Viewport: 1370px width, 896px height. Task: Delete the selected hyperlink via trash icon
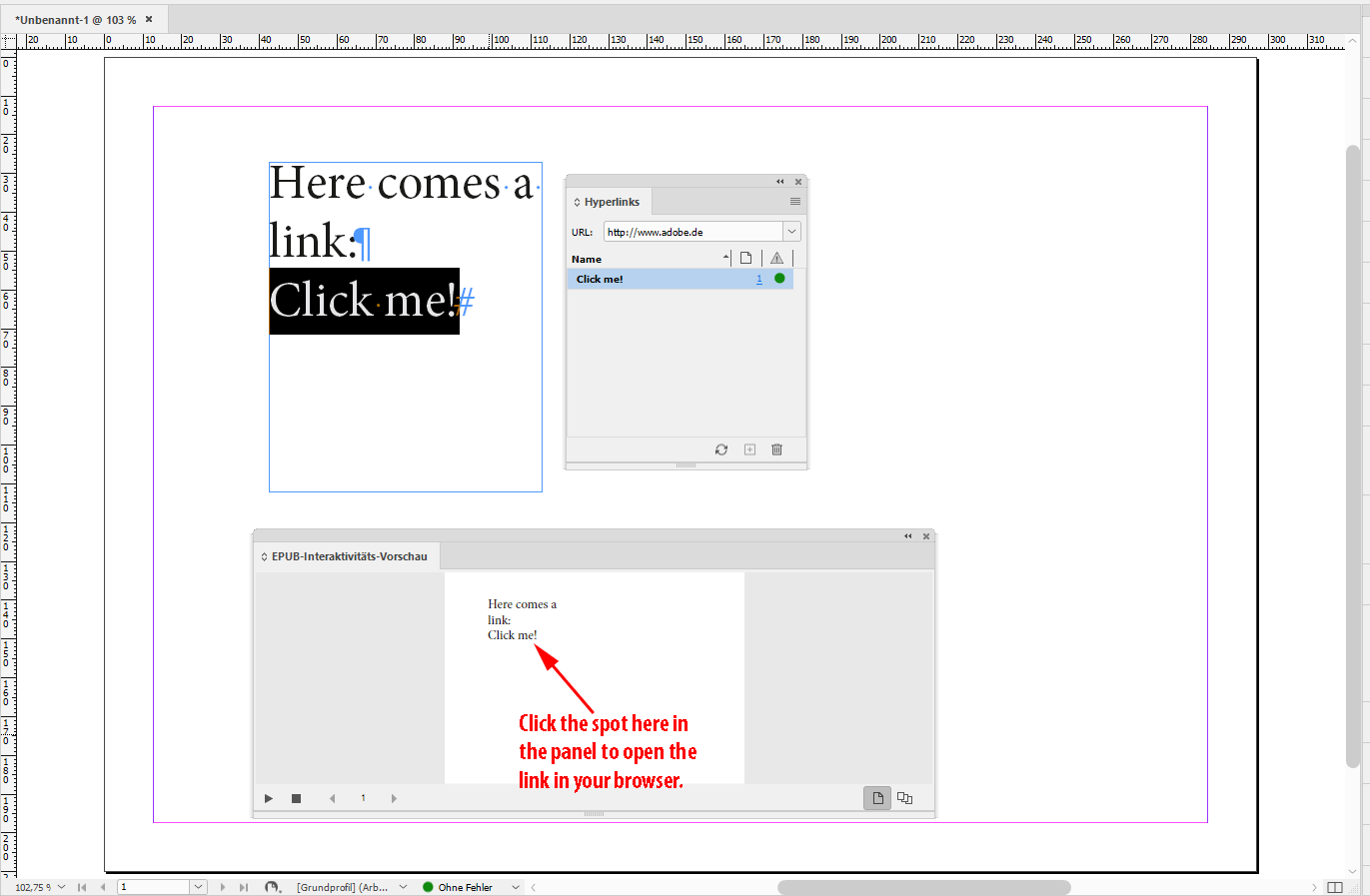tap(776, 448)
